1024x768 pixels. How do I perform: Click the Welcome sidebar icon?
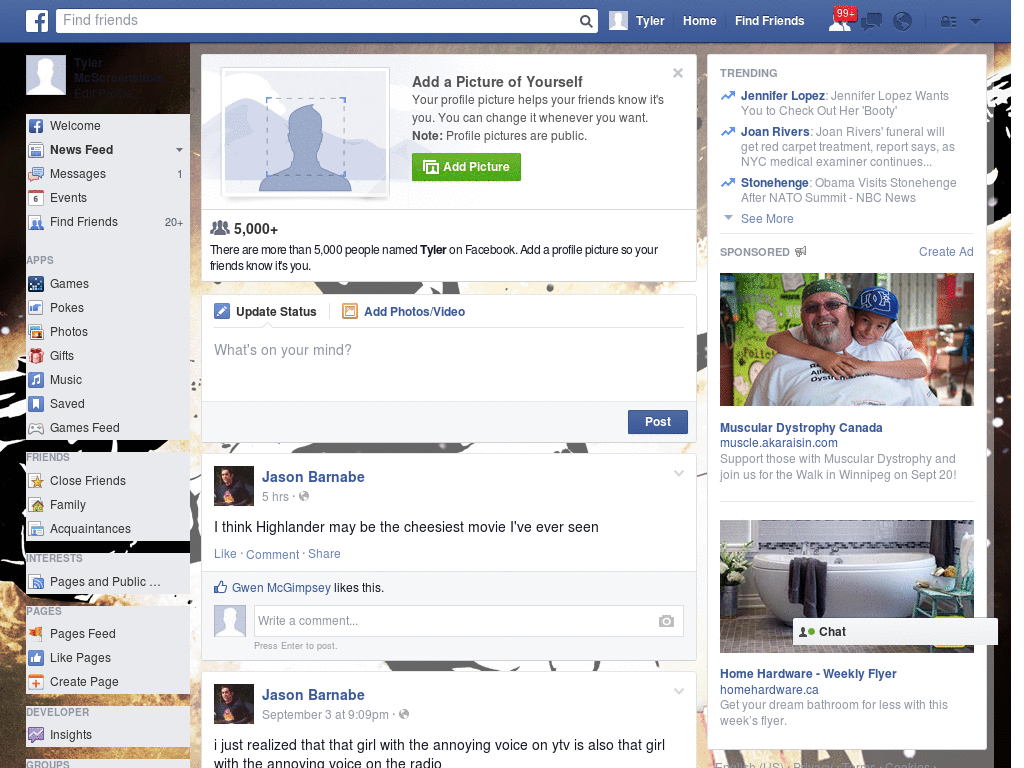point(36,126)
